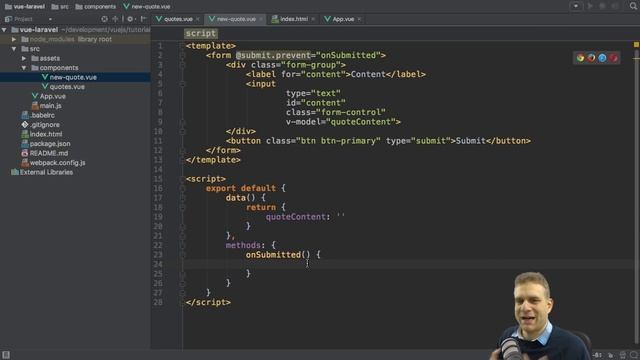Fold the template block on line 1
The image size is (640, 360).
pyautogui.click(x=182, y=46)
